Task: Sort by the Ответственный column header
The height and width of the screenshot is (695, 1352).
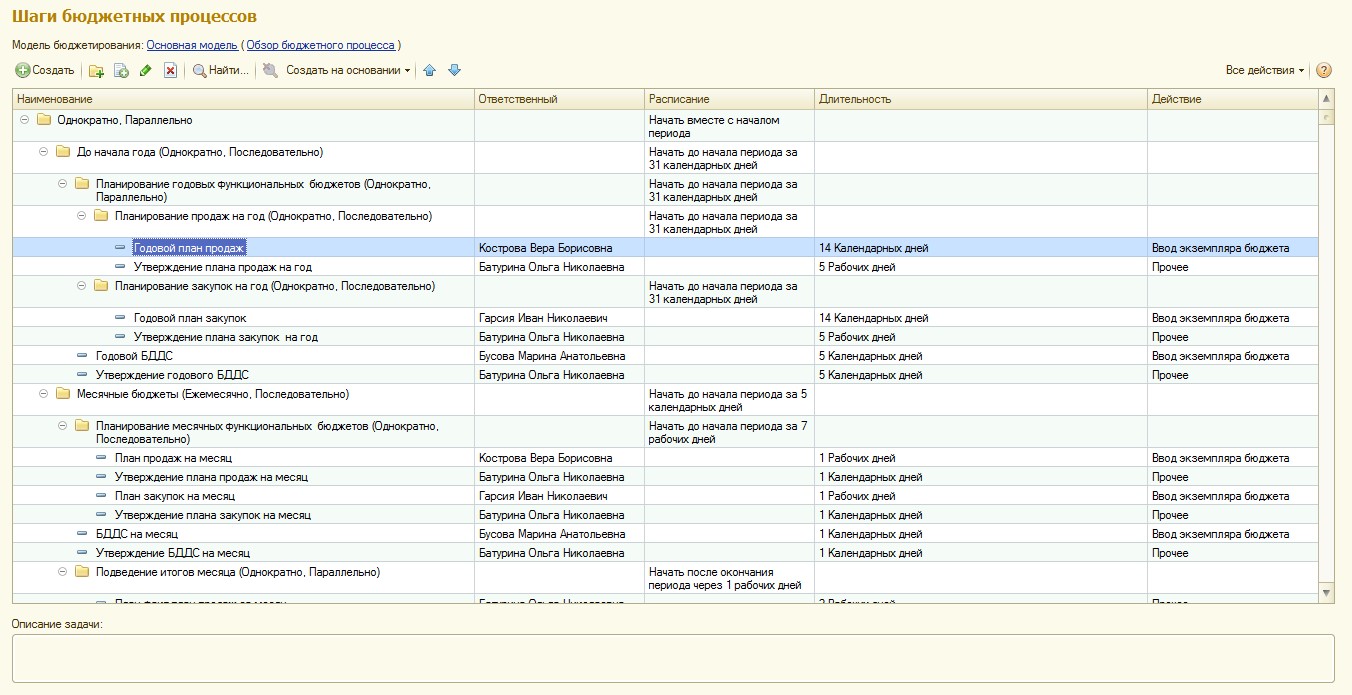Action: click(x=558, y=99)
